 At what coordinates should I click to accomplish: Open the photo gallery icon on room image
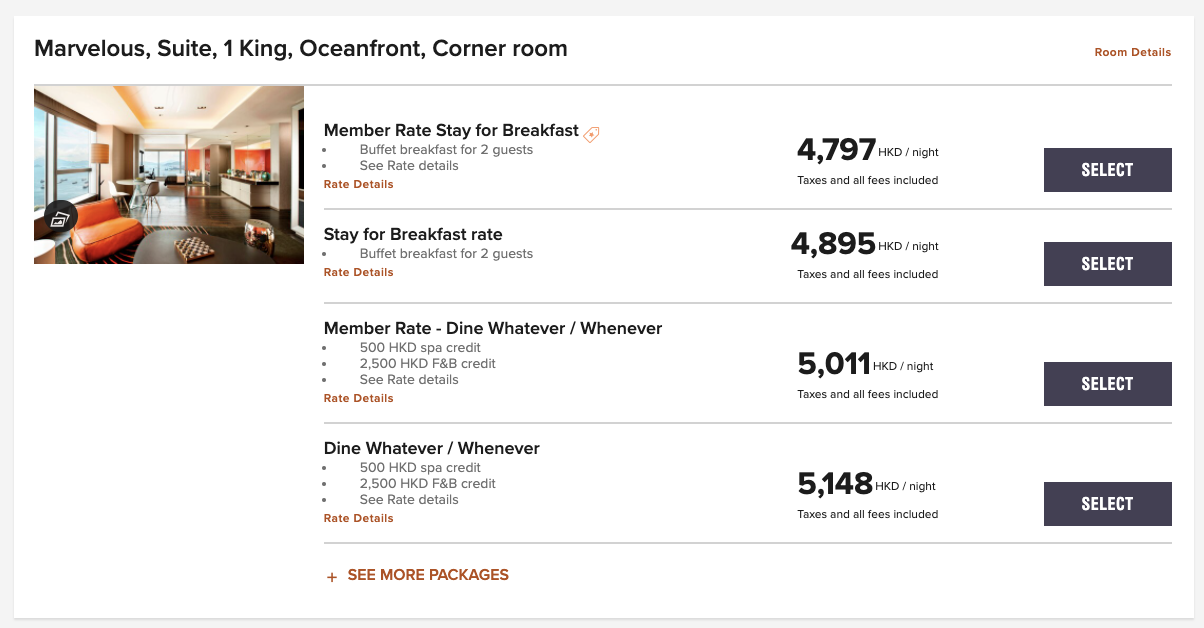pos(61,218)
